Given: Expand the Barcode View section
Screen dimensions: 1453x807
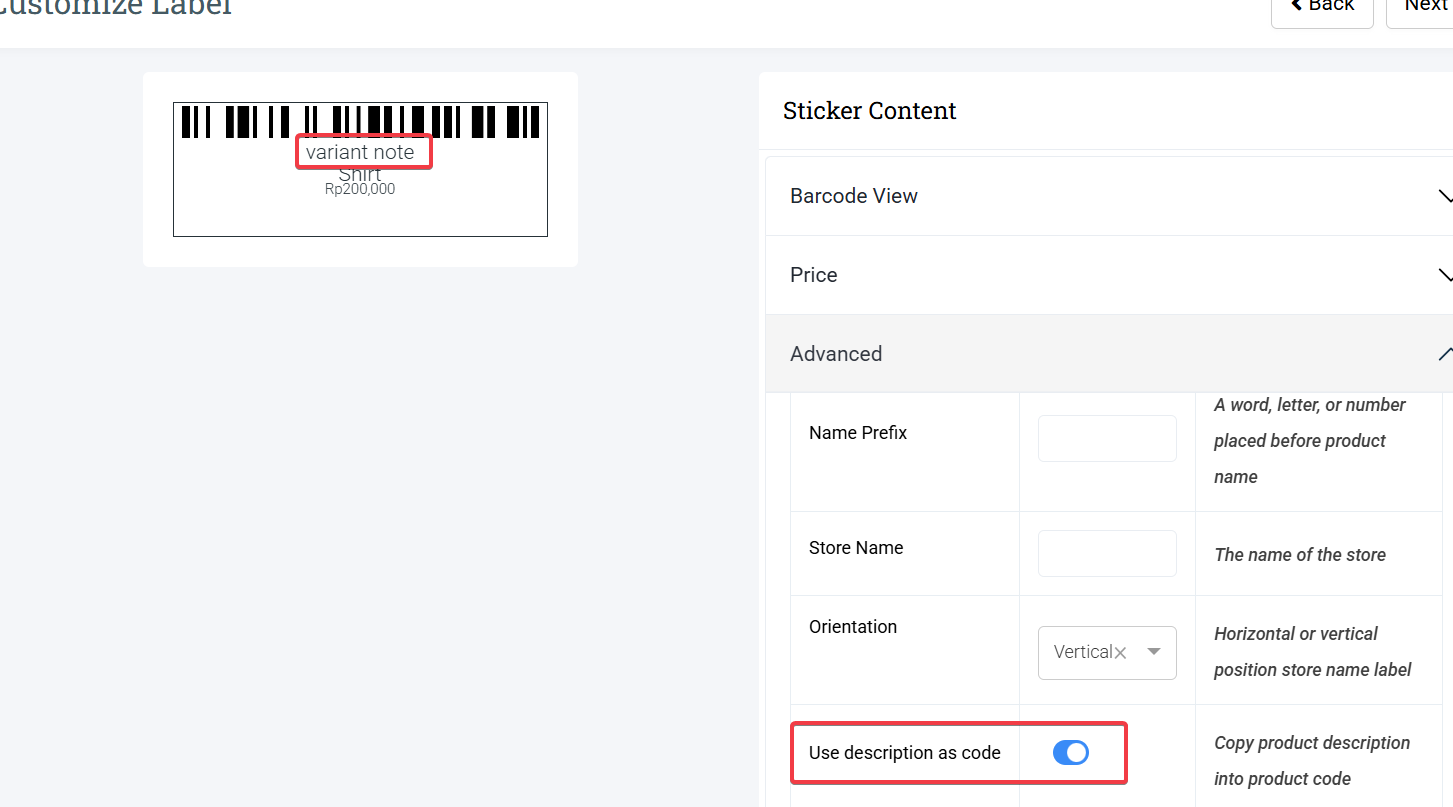Looking at the screenshot, I should (x=854, y=196).
